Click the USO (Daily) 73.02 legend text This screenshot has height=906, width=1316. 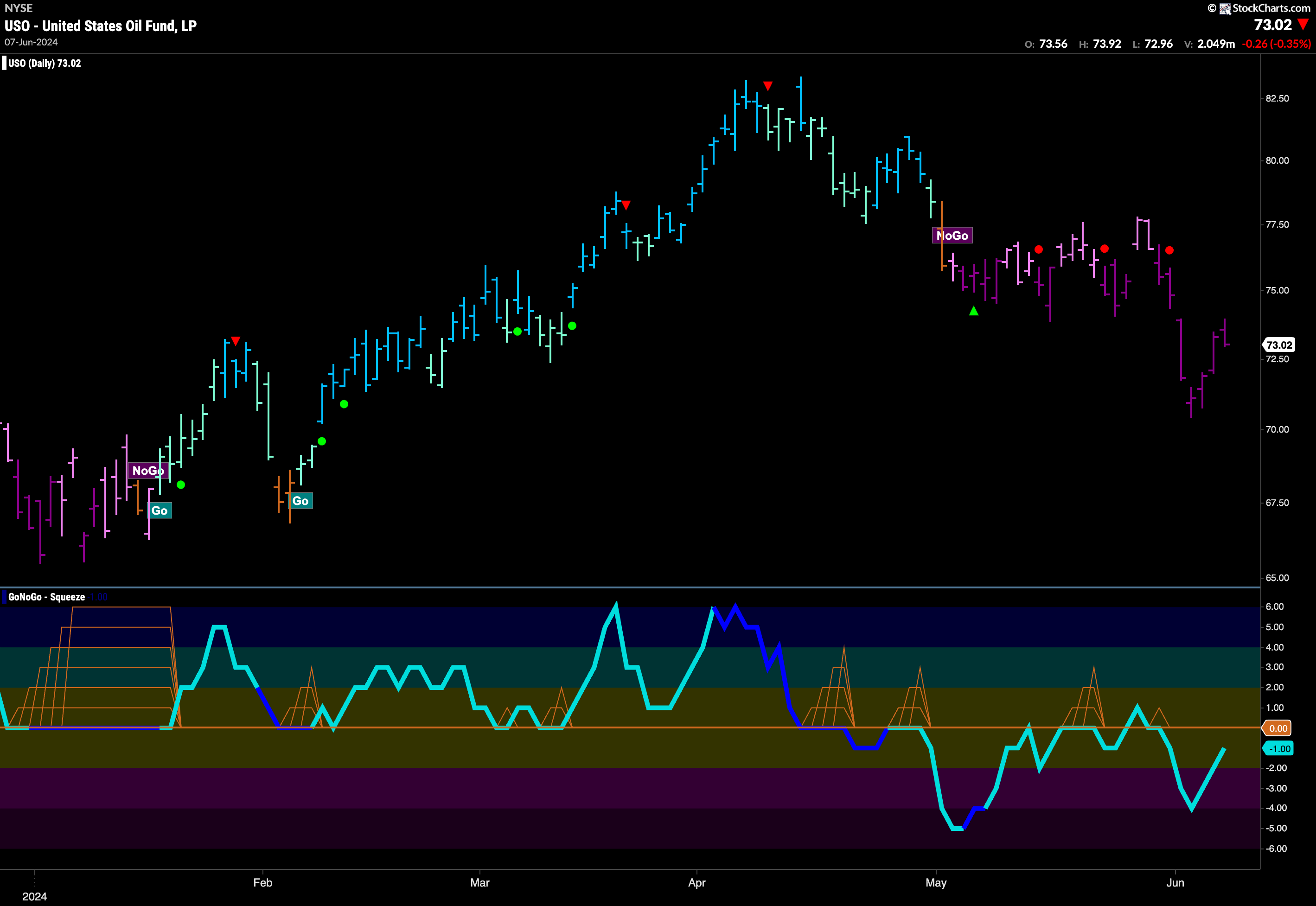44,63
